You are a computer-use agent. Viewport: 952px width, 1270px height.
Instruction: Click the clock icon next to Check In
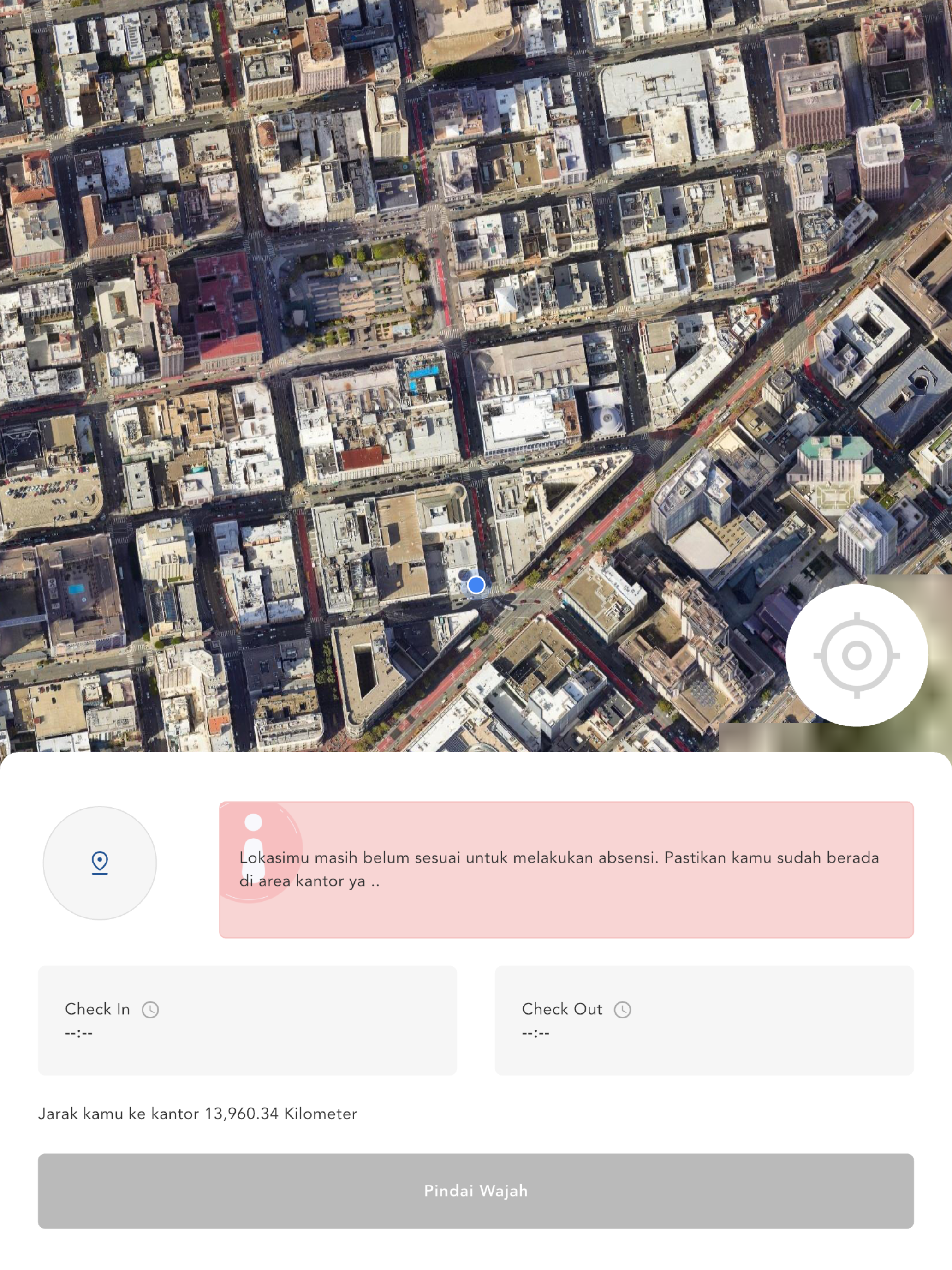coord(150,1009)
